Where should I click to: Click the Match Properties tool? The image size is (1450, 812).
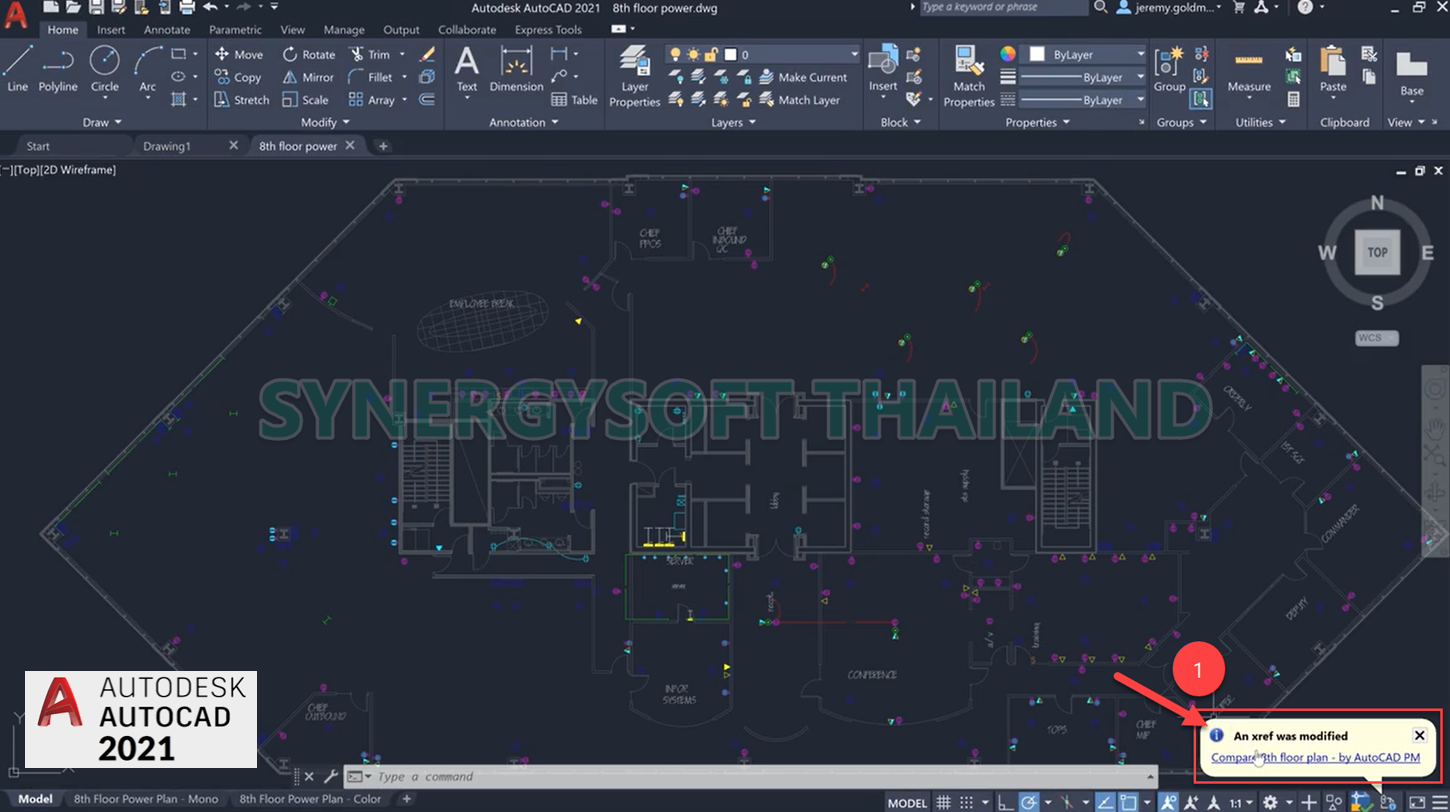click(x=967, y=77)
